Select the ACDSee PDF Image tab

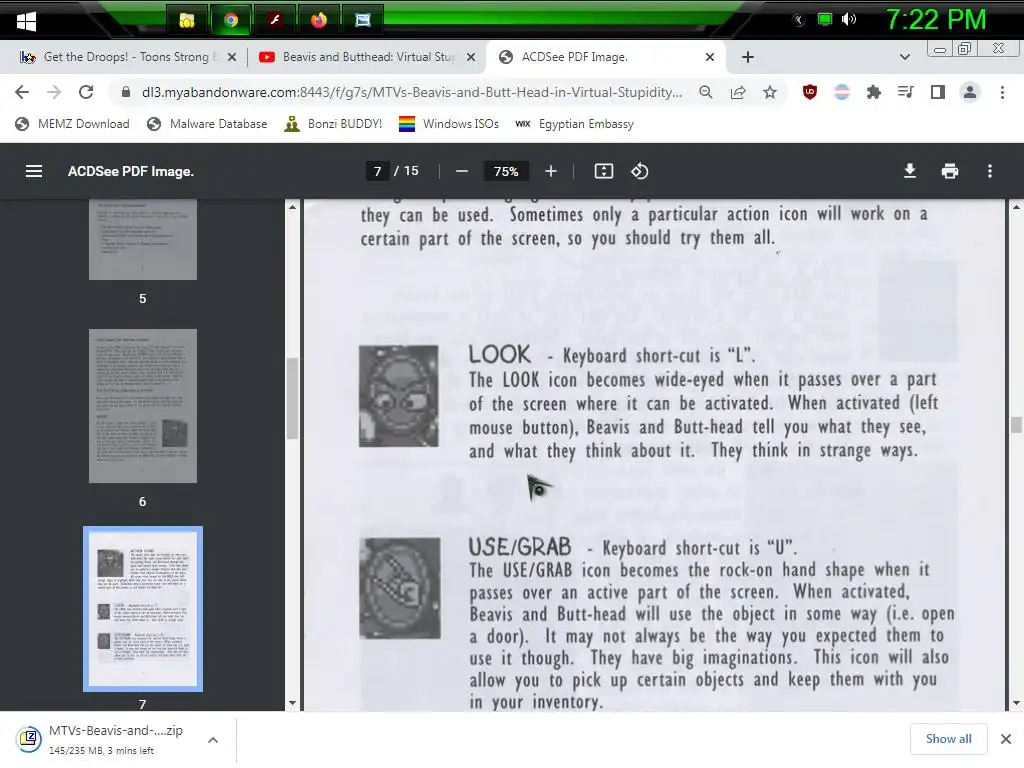pos(606,57)
